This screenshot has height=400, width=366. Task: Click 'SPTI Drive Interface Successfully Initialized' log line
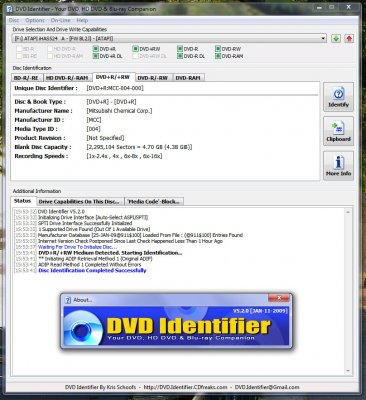point(85,223)
